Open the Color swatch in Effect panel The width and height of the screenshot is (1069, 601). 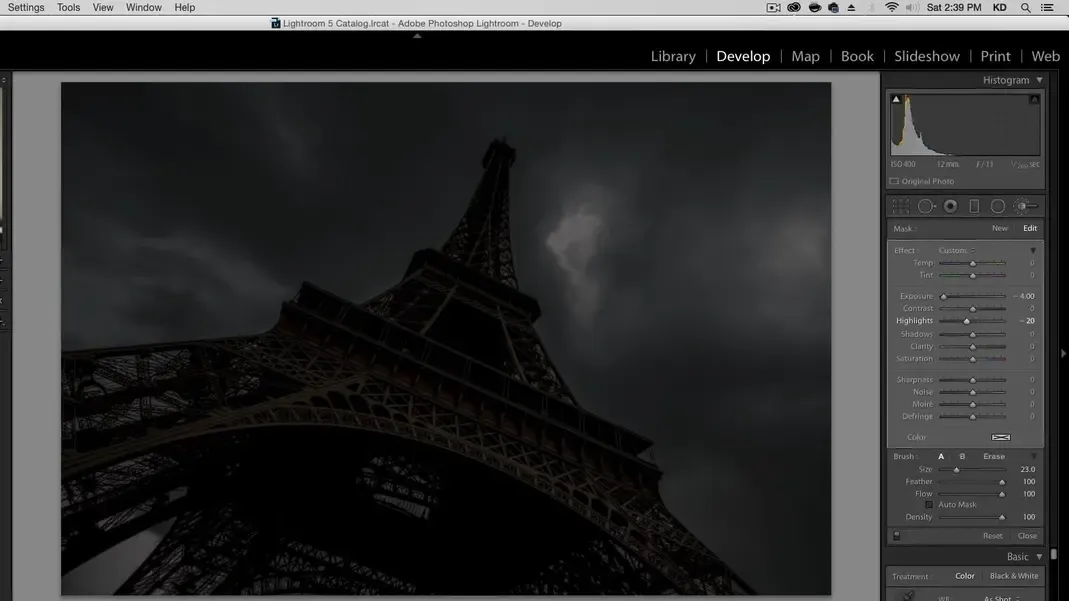pos(1000,438)
